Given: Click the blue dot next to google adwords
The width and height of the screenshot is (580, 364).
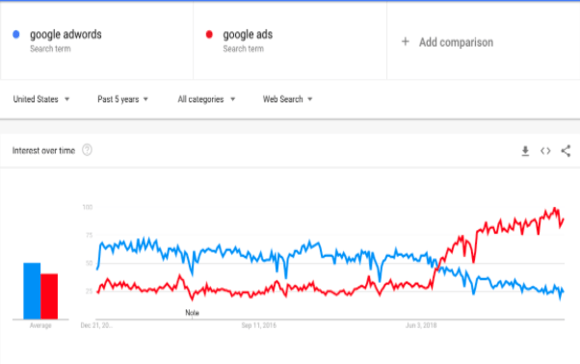Looking at the screenshot, I should point(16,34).
